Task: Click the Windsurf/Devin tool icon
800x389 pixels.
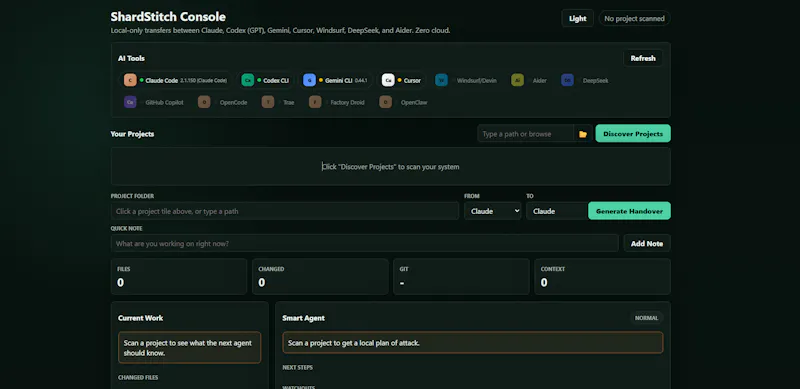Action: [441, 80]
